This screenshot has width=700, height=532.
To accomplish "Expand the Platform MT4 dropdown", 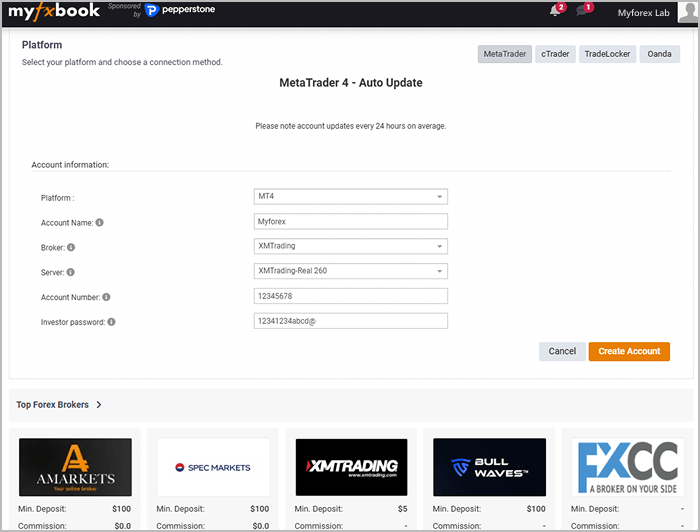I will point(350,196).
